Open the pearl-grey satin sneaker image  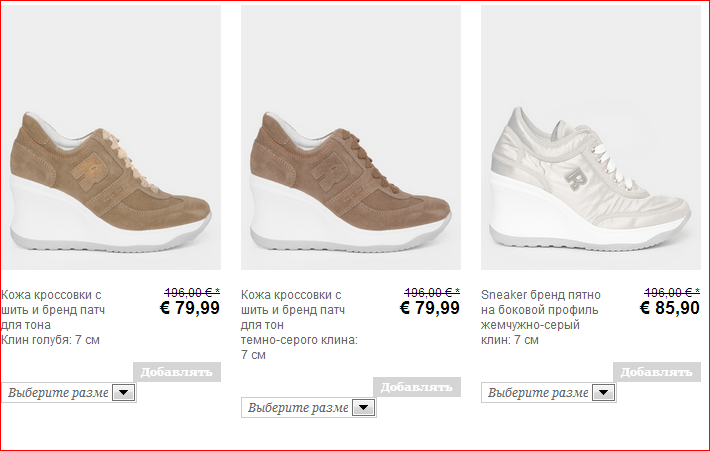click(x=591, y=138)
